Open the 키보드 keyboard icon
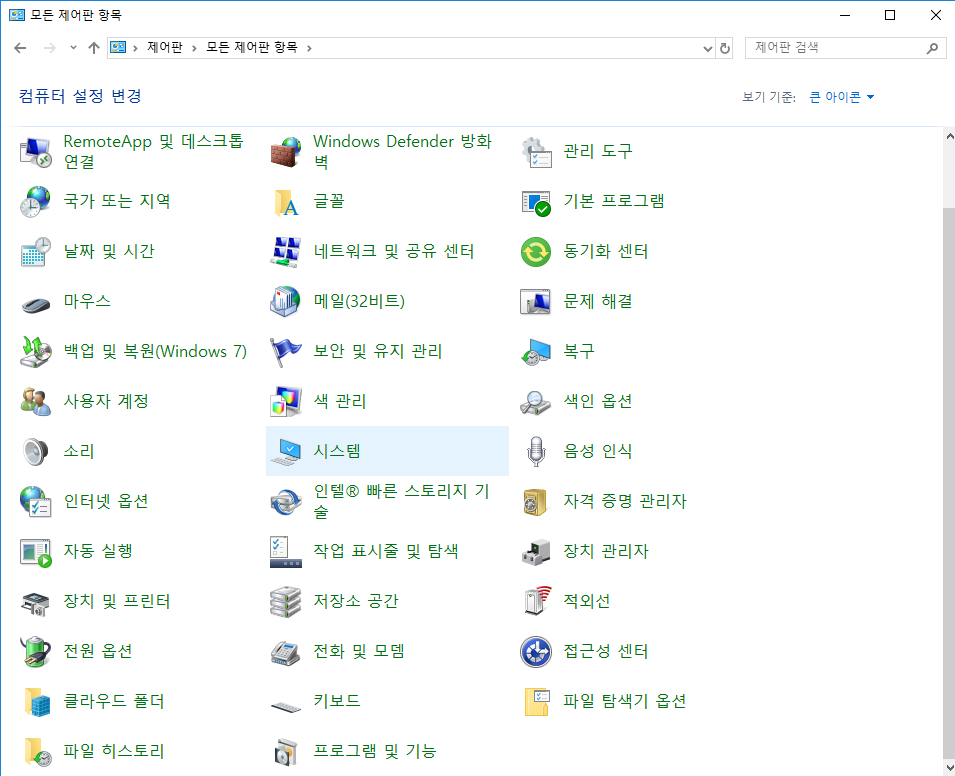This screenshot has height=776, width=955. click(x=286, y=707)
